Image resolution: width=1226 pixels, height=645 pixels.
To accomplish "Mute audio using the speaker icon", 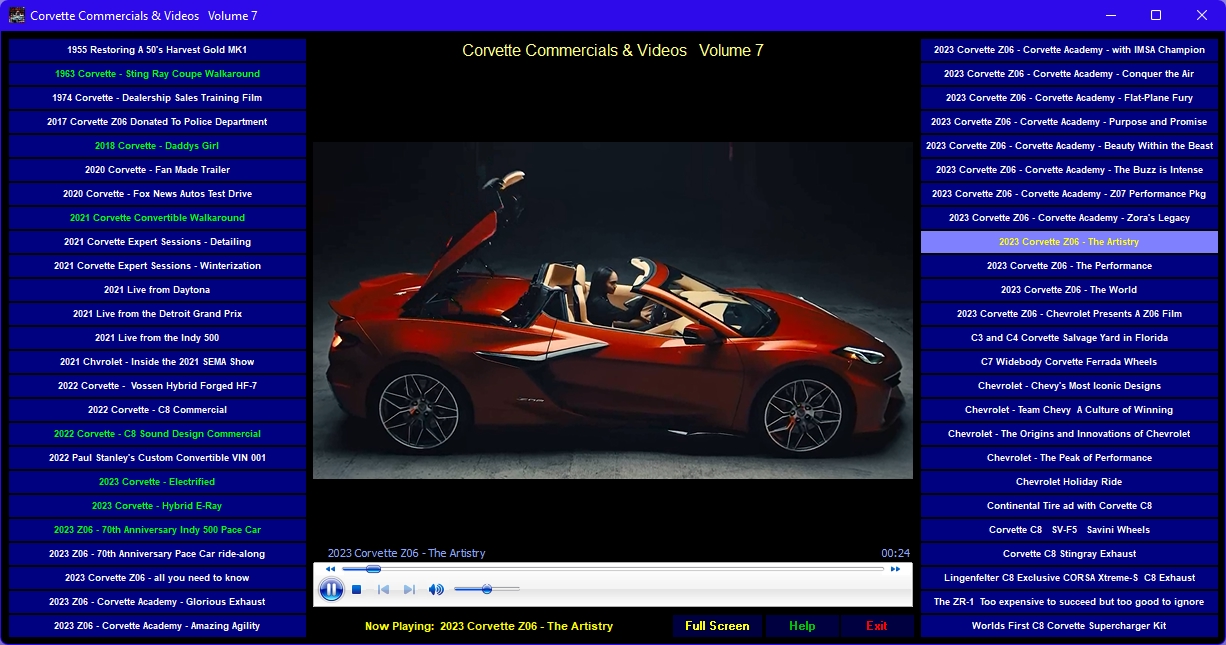I will point(436,590).
